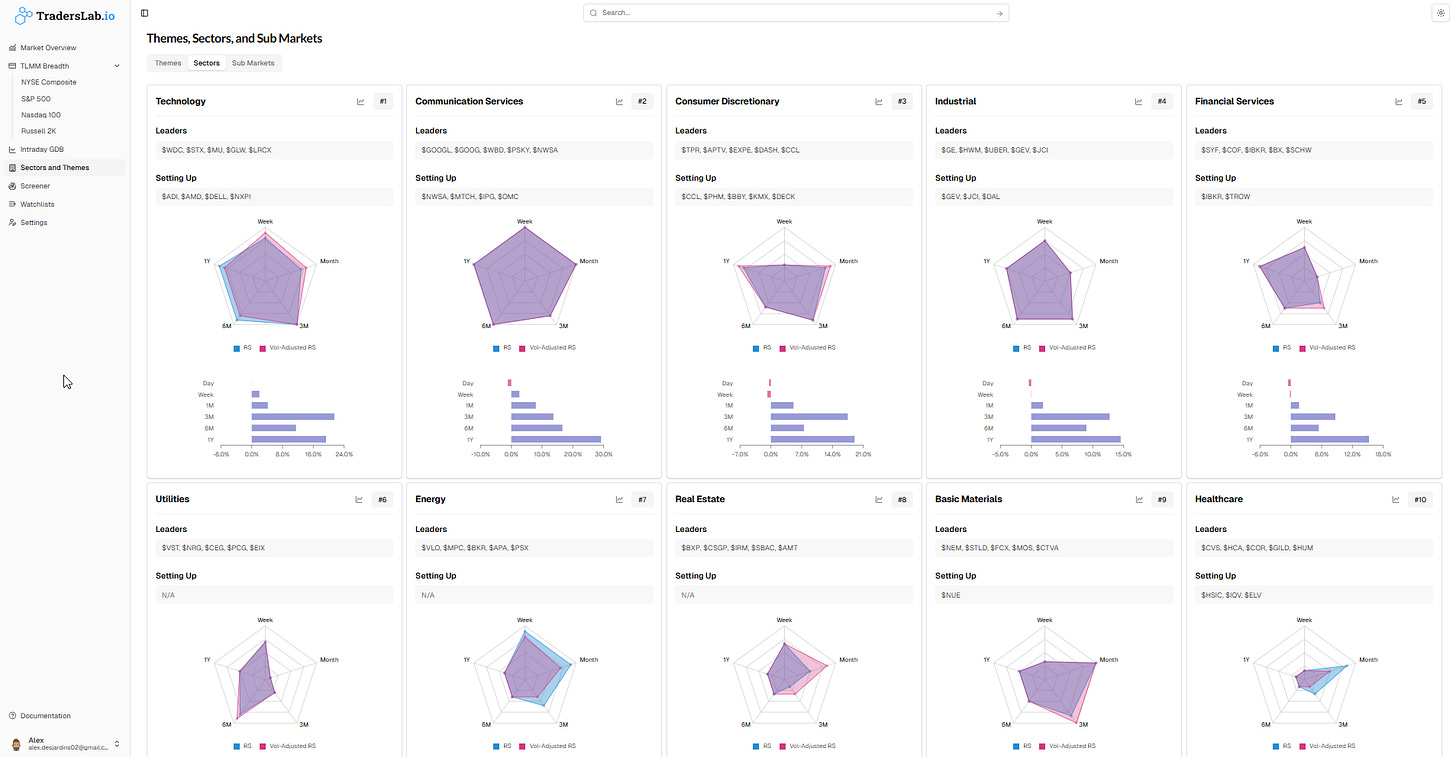Switch to the Themes tab
The image size is (1456, 757).
[x=168, y=63]
